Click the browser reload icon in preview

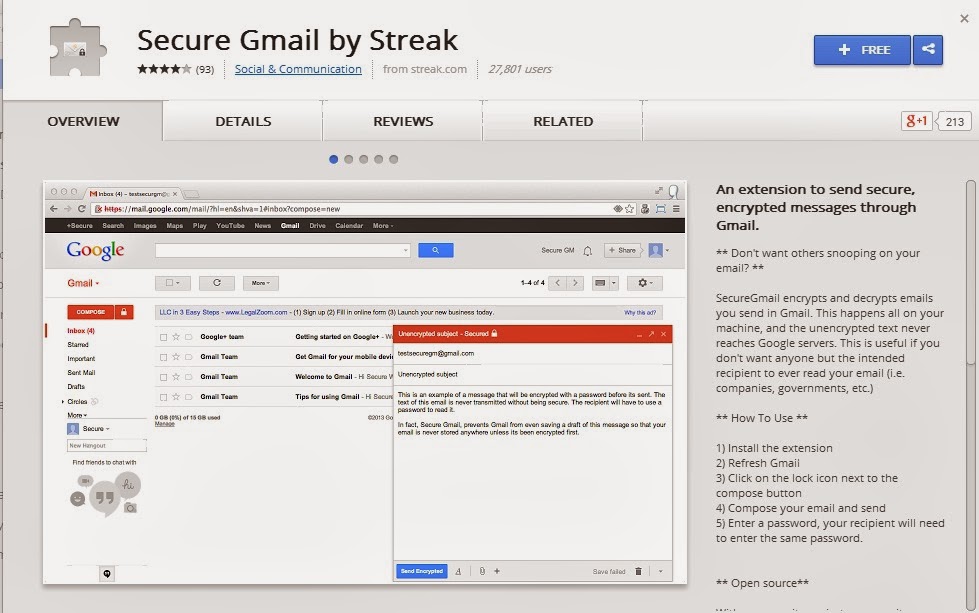pos(81,208)
